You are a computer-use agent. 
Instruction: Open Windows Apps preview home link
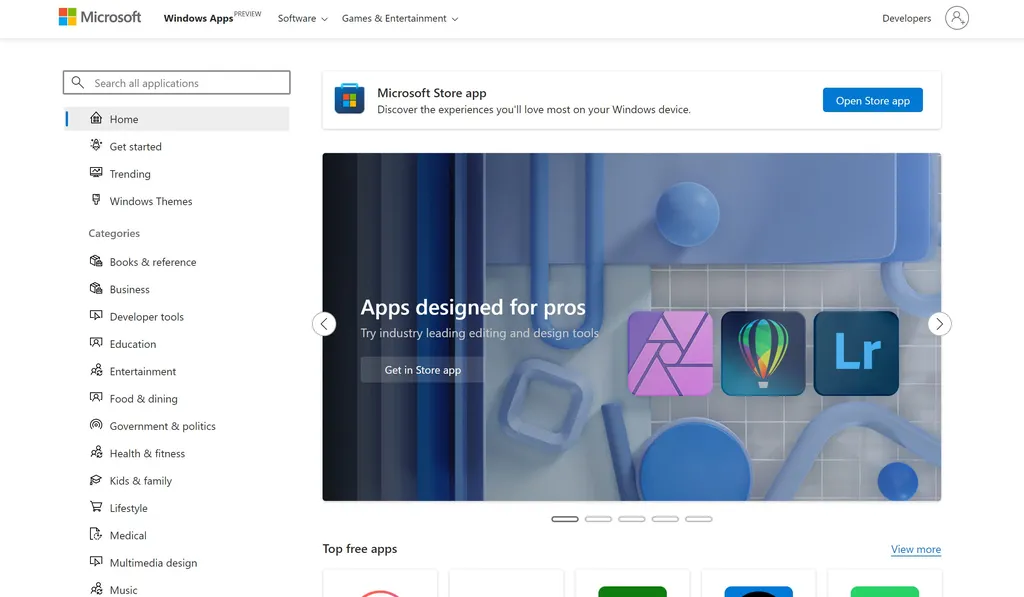pyautogui.click(x=212, y=17)
